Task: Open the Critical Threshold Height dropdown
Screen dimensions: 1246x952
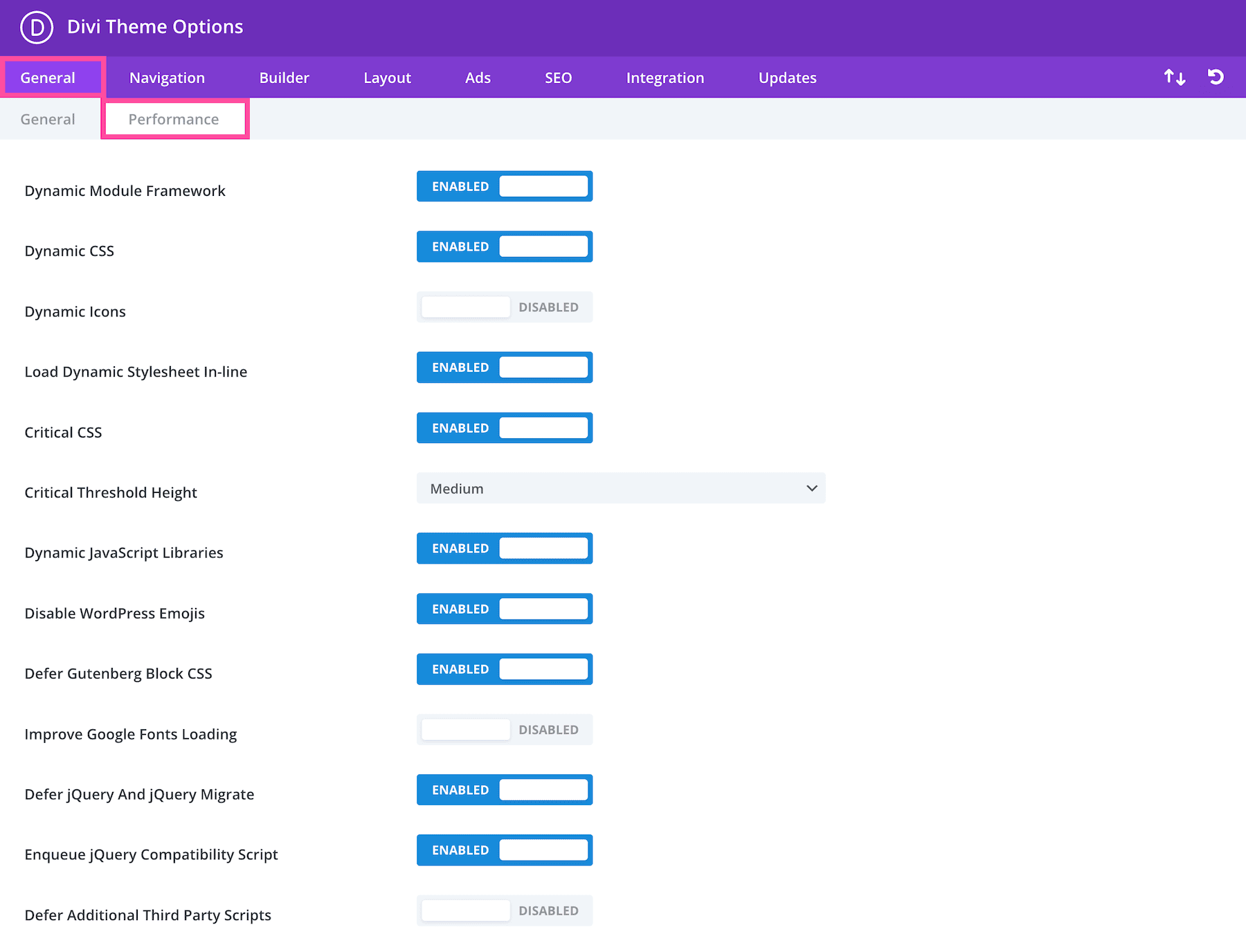Action: click(x=620, y=488)
